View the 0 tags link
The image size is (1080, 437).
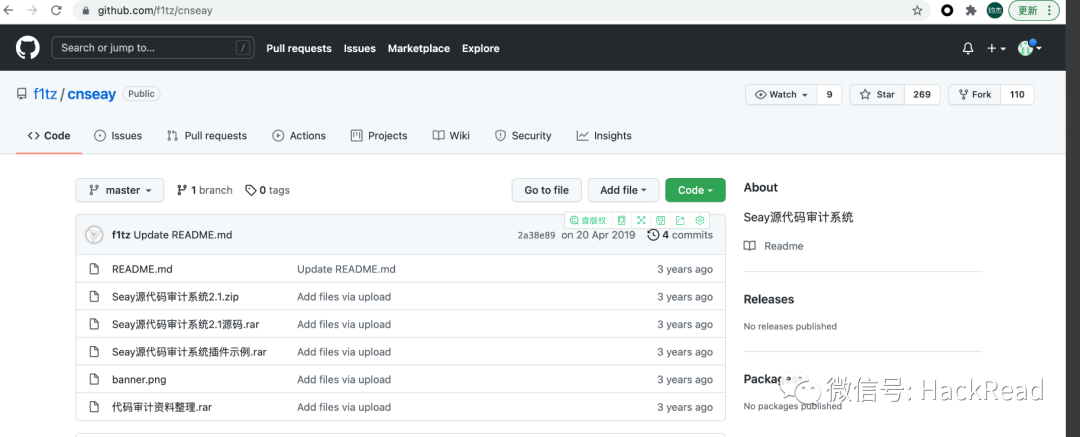[267, 190]
